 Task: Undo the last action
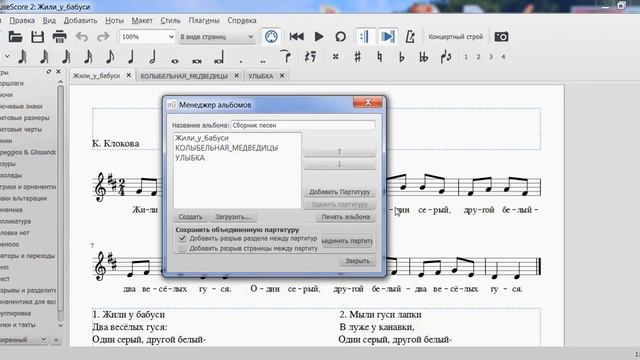tap(82, 37)
